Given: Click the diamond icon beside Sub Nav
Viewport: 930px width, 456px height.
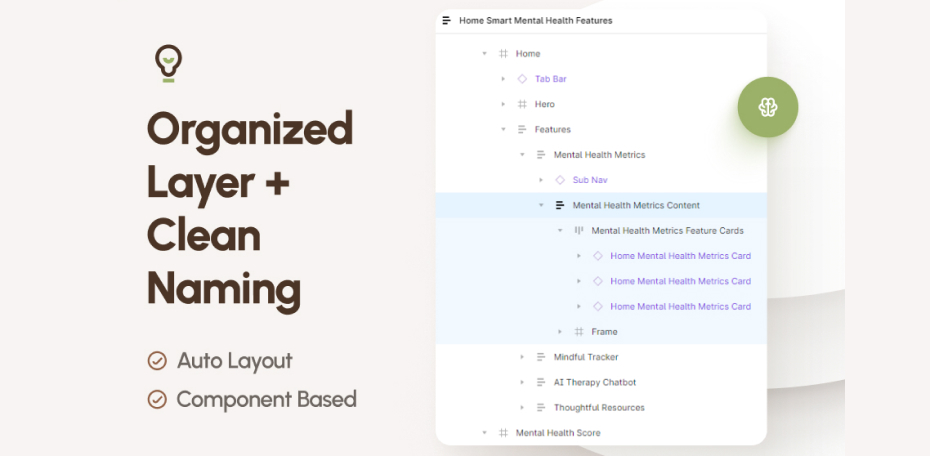Looking at the screenshot, I should 559,180.
